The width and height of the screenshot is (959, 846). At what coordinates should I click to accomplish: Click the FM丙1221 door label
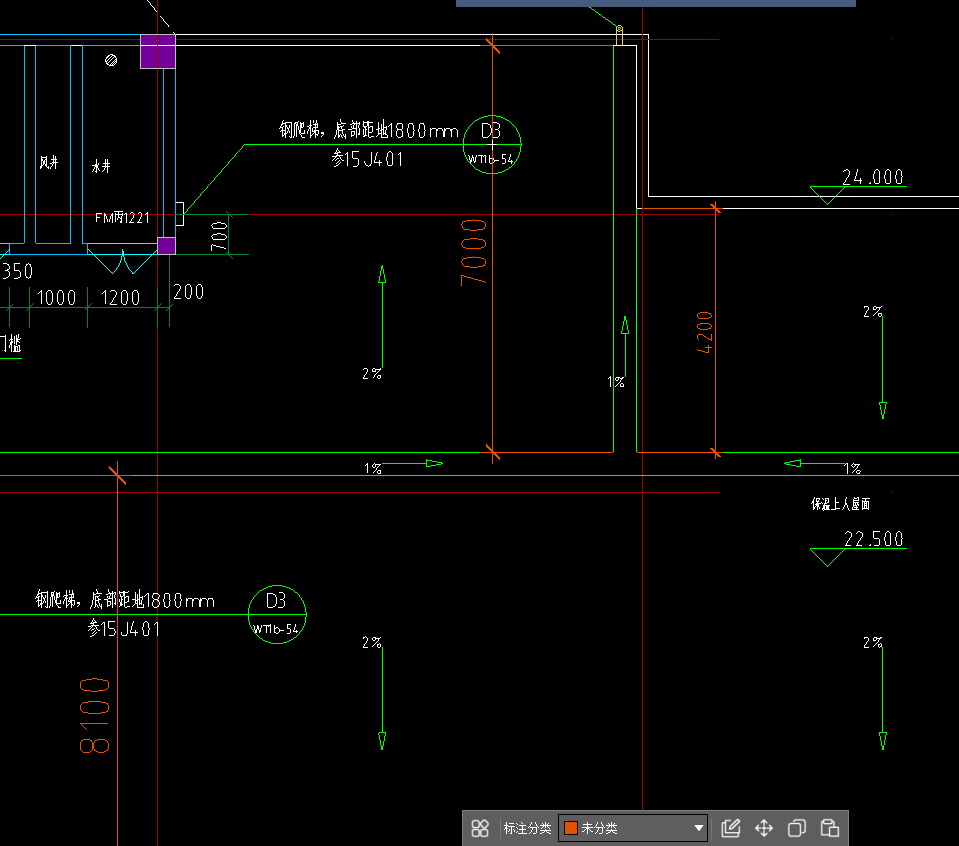click(x=122, y=218)
